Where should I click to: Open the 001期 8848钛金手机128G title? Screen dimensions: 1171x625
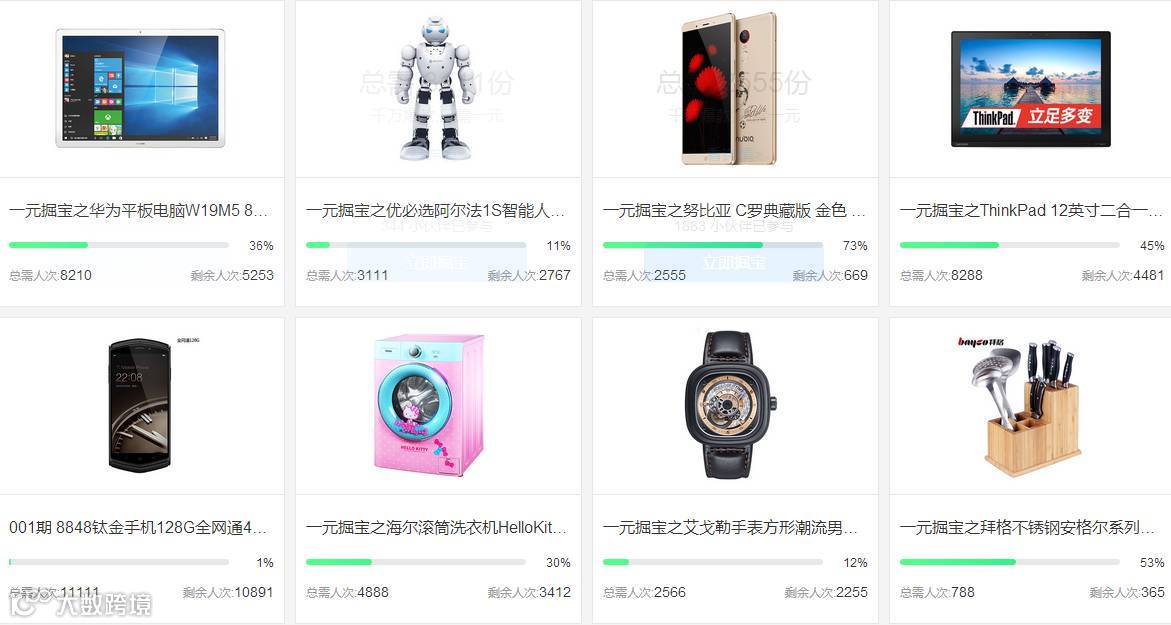[x=138, y=528]
